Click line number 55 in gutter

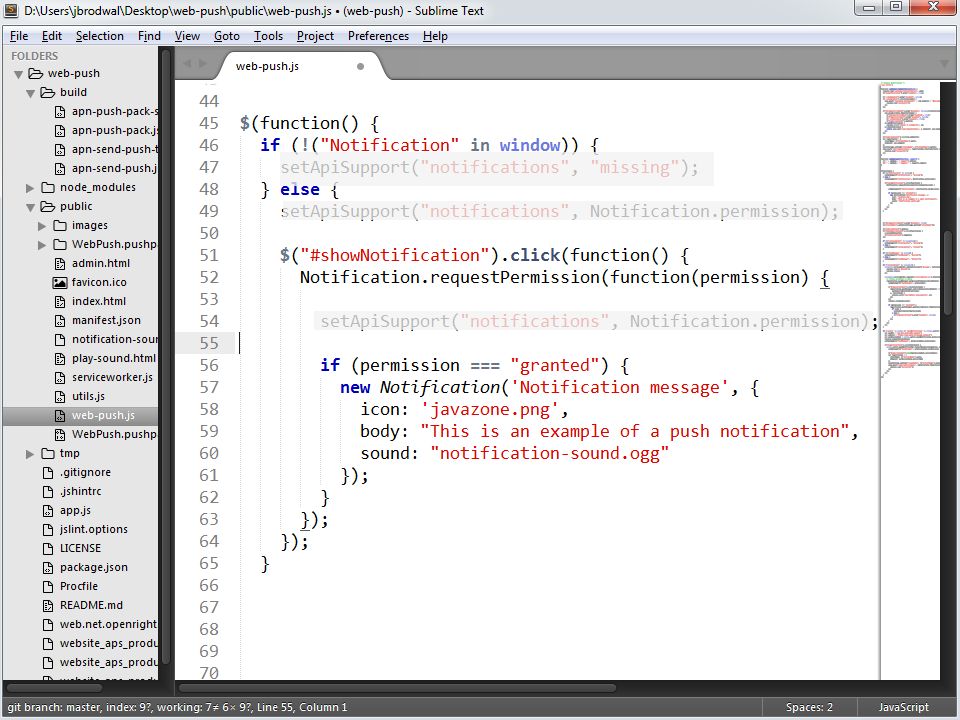tap(209, 343)
